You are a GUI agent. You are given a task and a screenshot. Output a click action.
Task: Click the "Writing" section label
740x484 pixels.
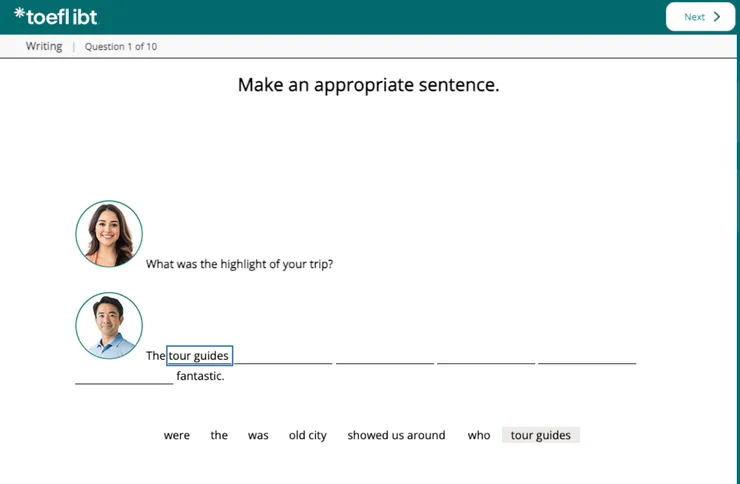(44, 46)
